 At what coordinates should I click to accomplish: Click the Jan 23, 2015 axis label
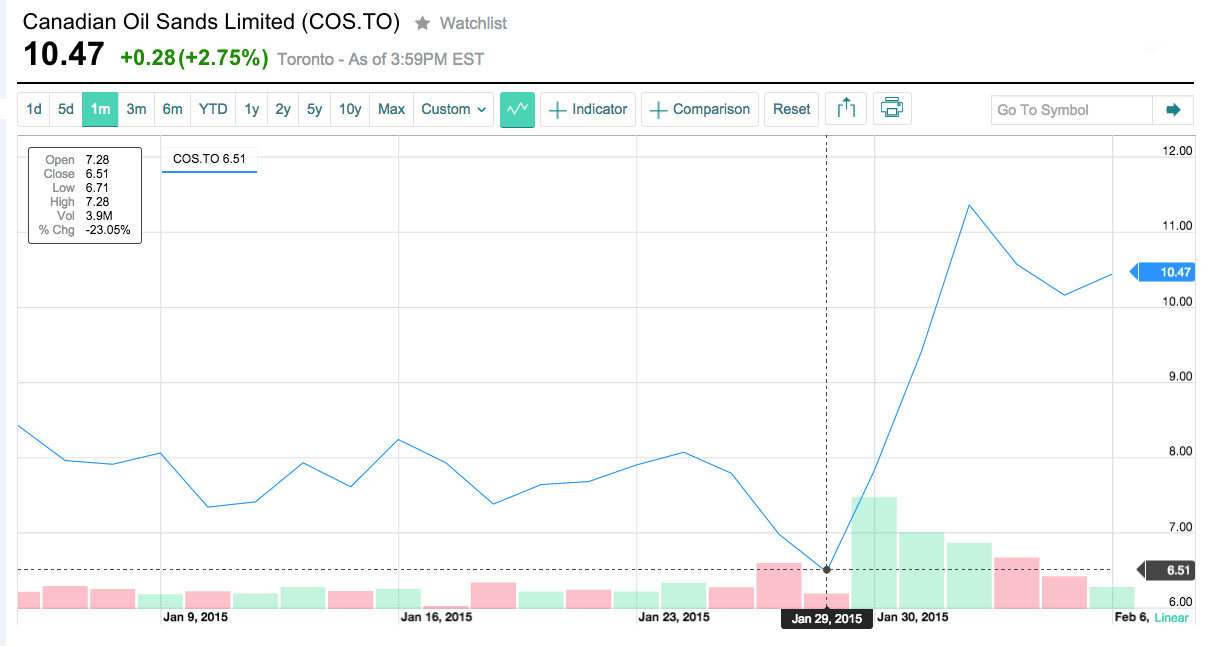(x=674, y=618)
